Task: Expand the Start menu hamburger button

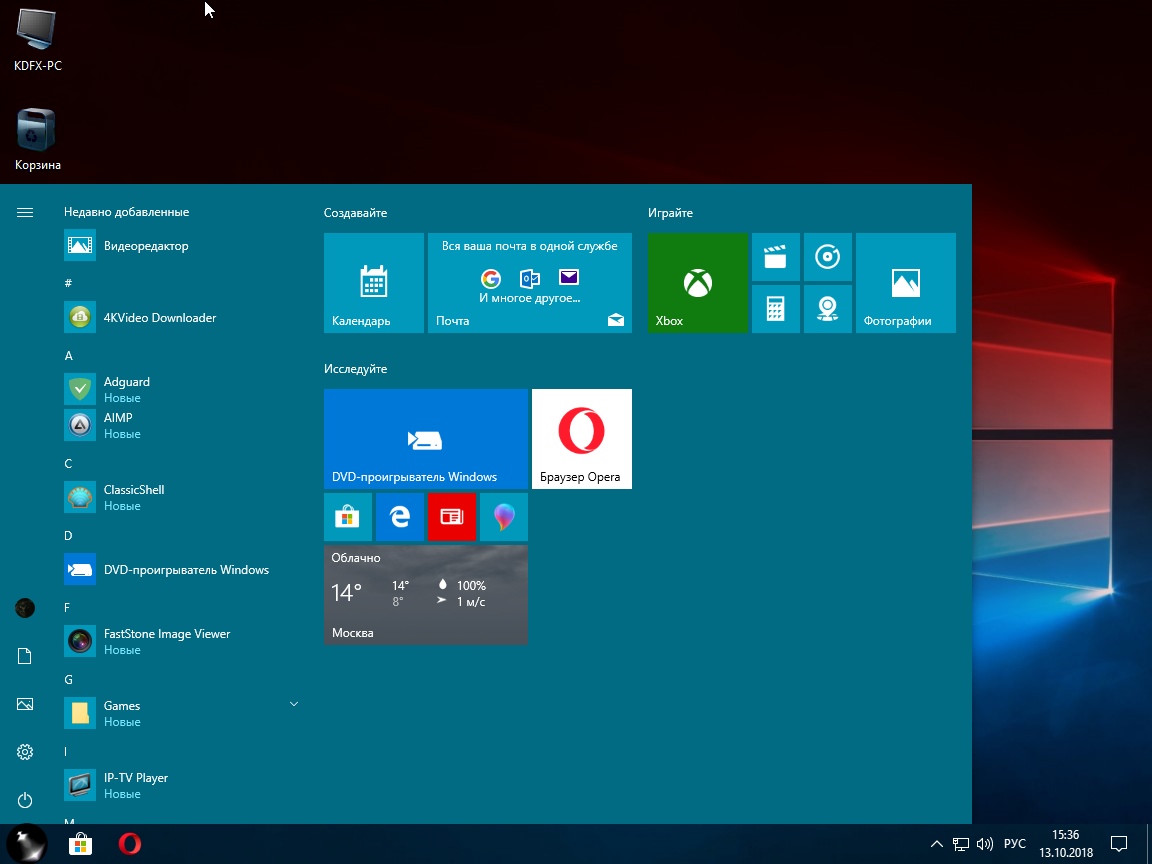Action: (25, 212)
